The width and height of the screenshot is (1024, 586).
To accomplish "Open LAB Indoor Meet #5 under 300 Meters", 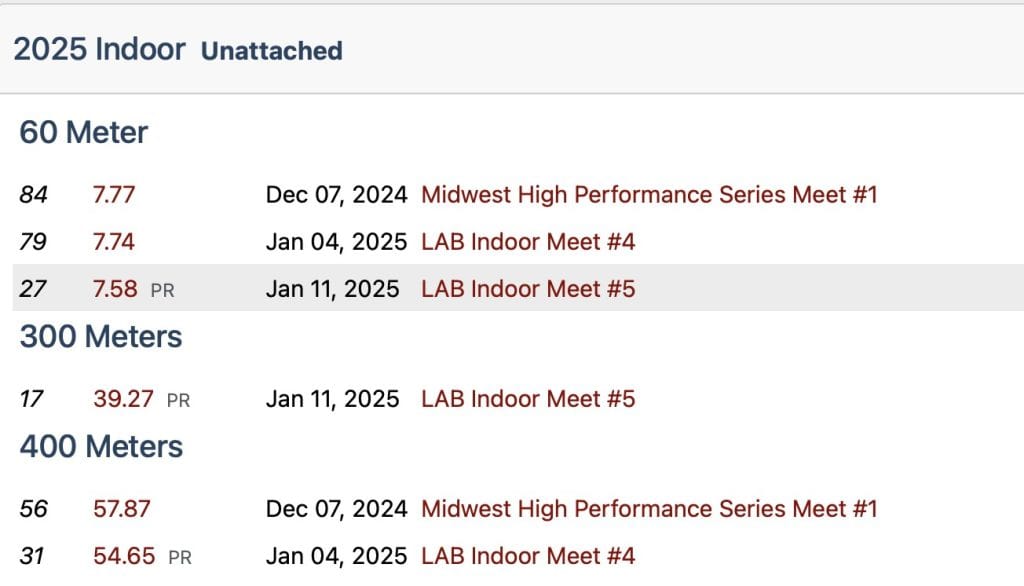I will point(528,399).
